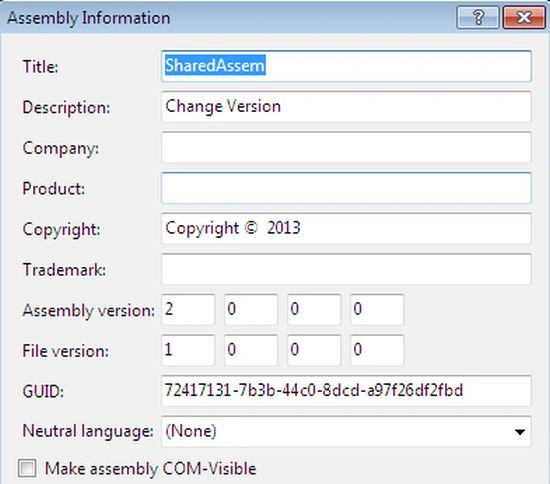550x484 pixels.
Task: Click Assembly version build box
Action: [314, 310]
